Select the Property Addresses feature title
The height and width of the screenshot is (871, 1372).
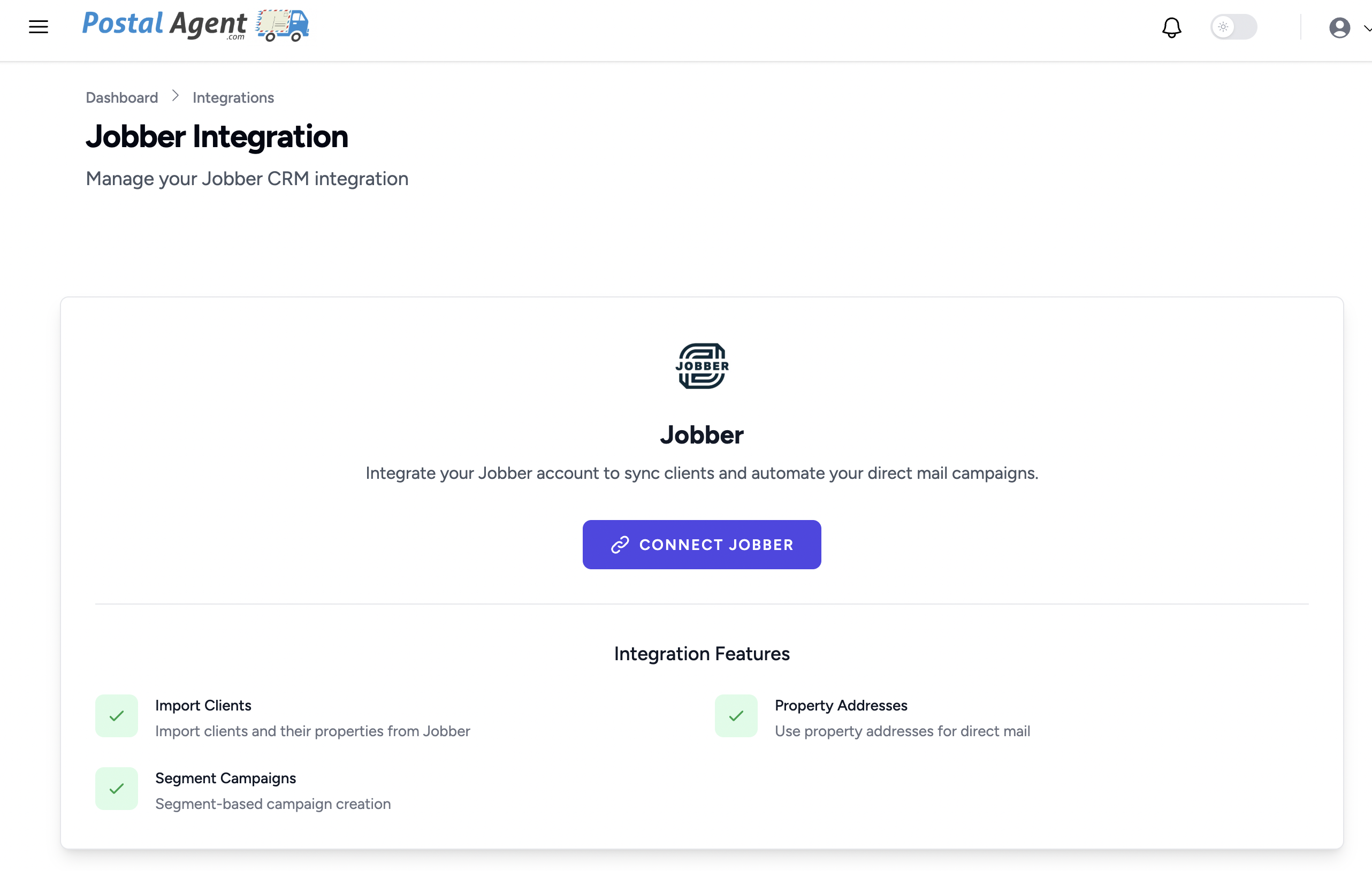tap(841, 705)
